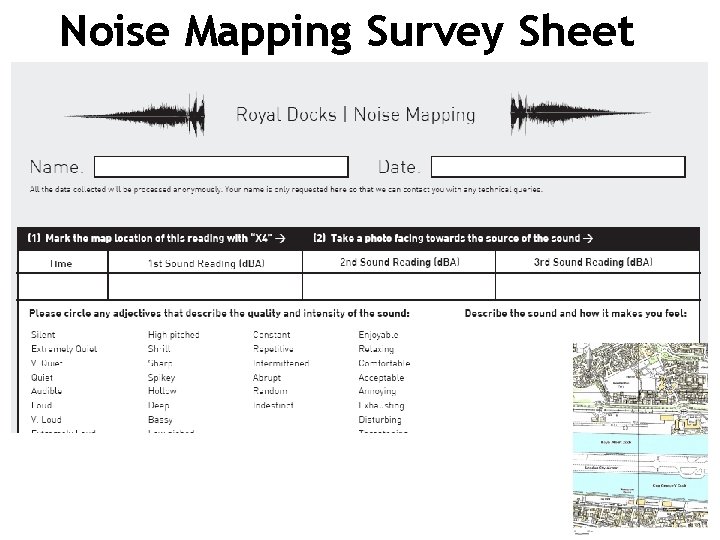Select the adjective 'Comfortable'
The width and height of the screenshot is (720, 540).
(384, 363)
